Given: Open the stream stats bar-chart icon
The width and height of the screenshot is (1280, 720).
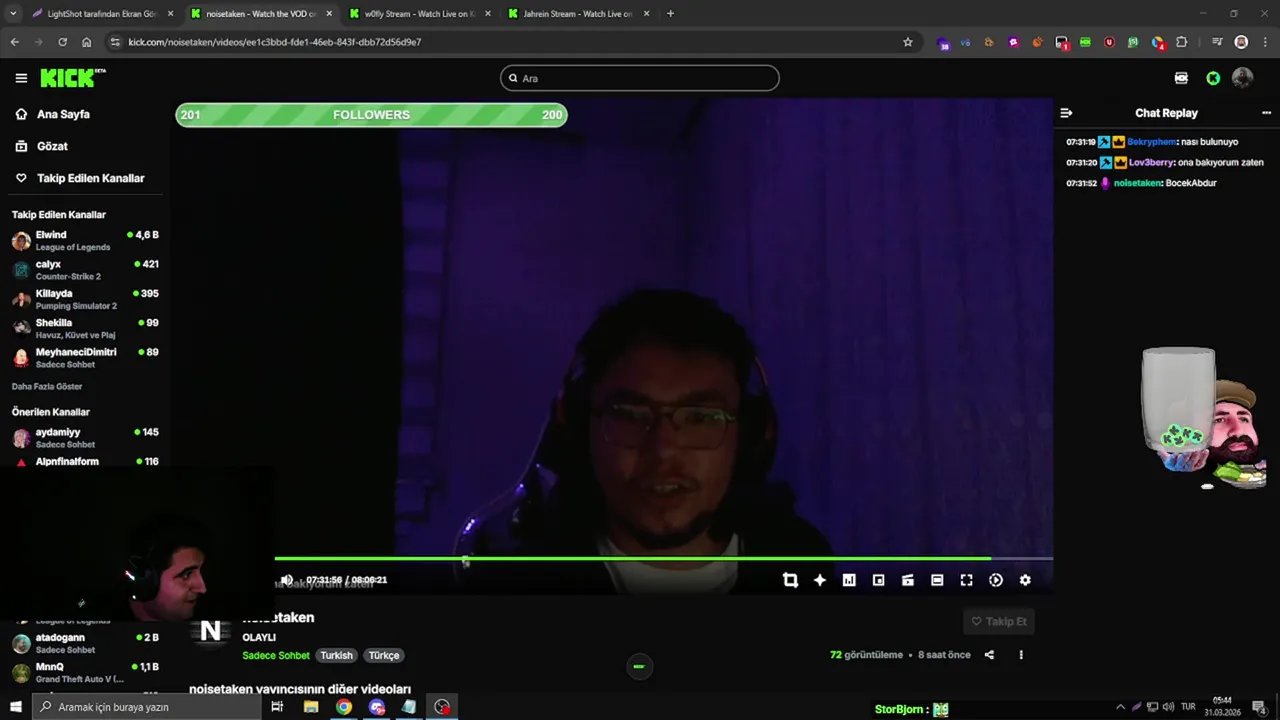Looking at the screenshot, I should tap(849, 580).
